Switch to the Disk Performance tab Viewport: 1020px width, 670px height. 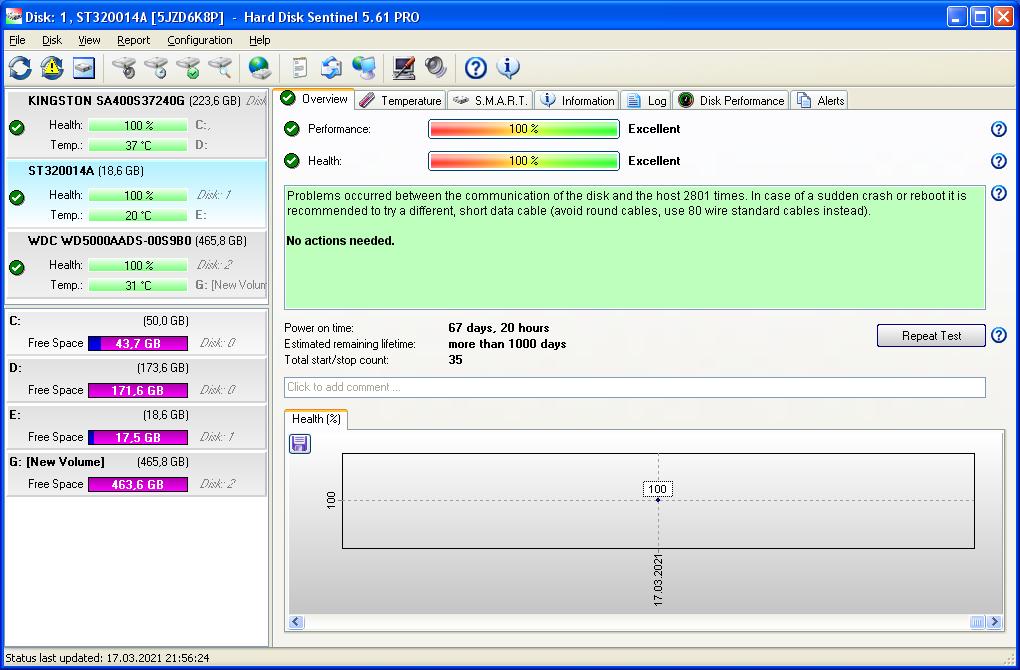[x=731, y=100]
